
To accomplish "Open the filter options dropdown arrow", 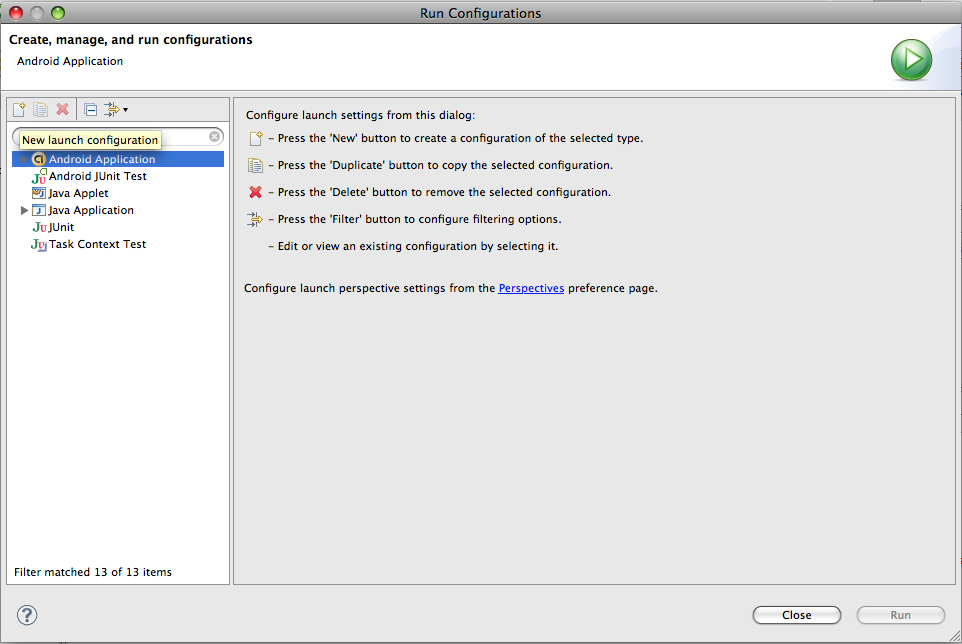I will pos(125,110).
